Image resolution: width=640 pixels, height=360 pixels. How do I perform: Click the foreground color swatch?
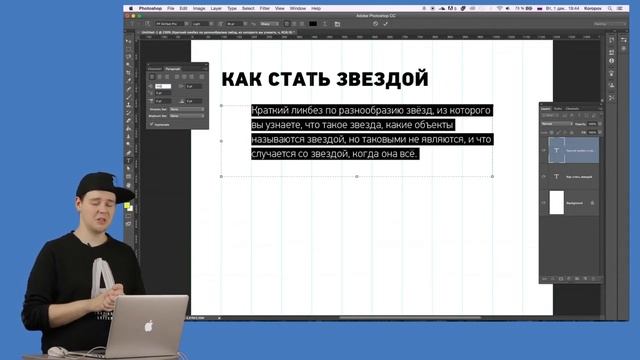[x=127, y=205]
